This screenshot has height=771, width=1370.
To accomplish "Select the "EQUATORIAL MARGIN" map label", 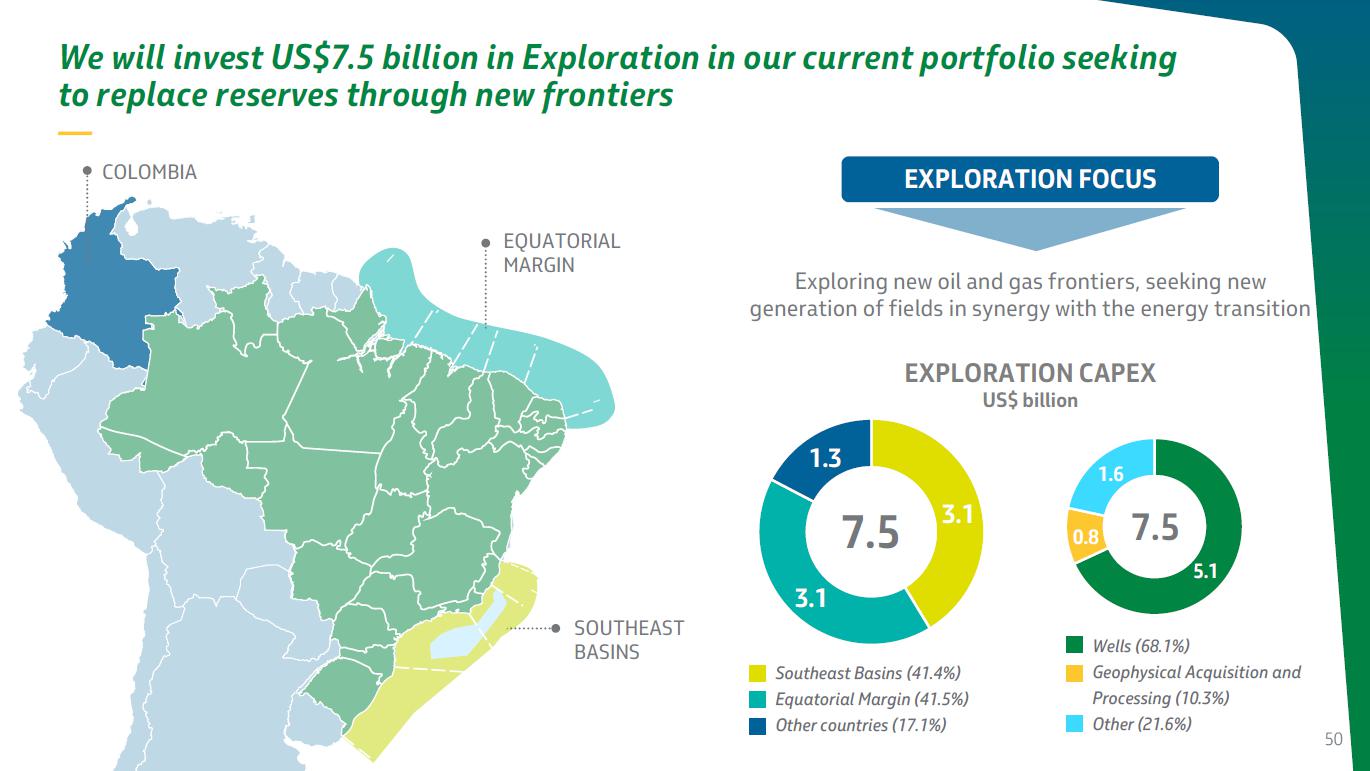I will tap(561, 253).
